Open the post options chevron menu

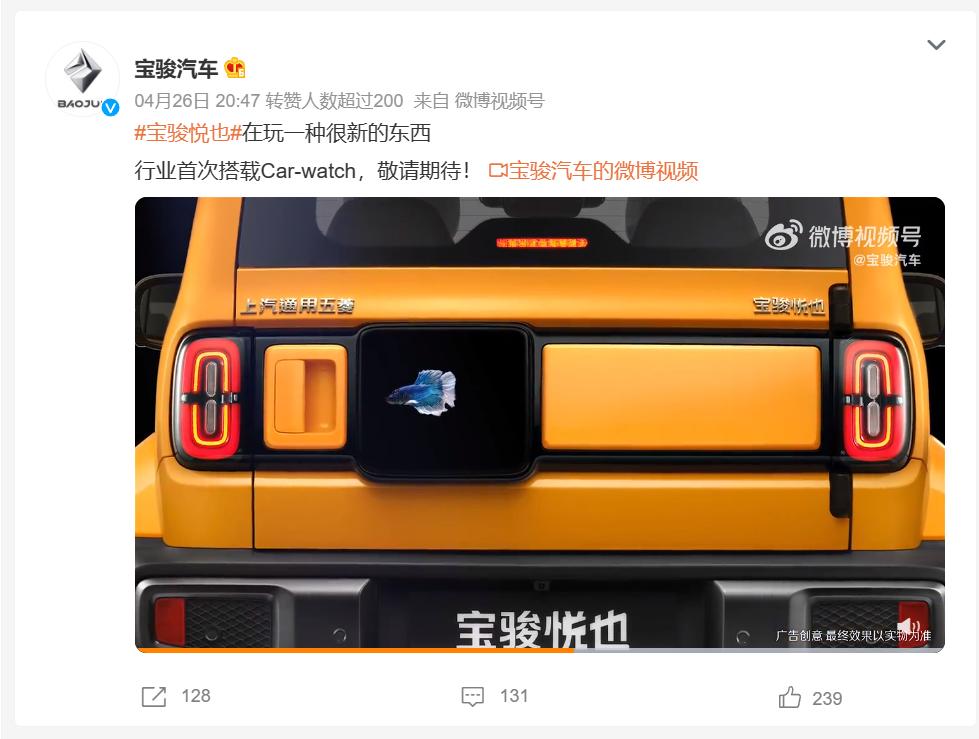936,45
